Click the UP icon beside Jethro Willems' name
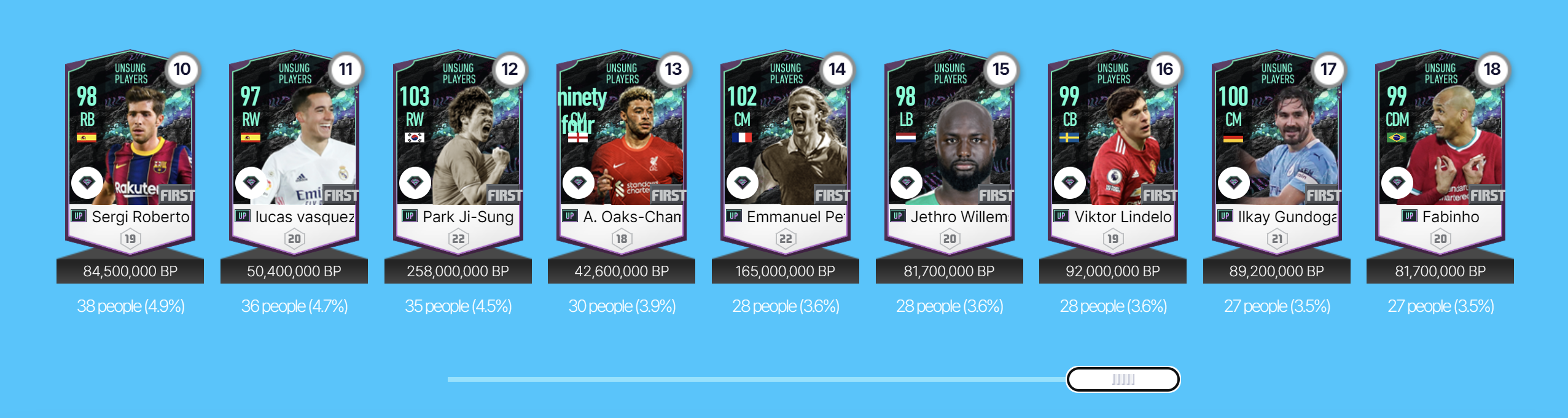The height and width of the screenshot is (418, 1568). coord(898,216)
